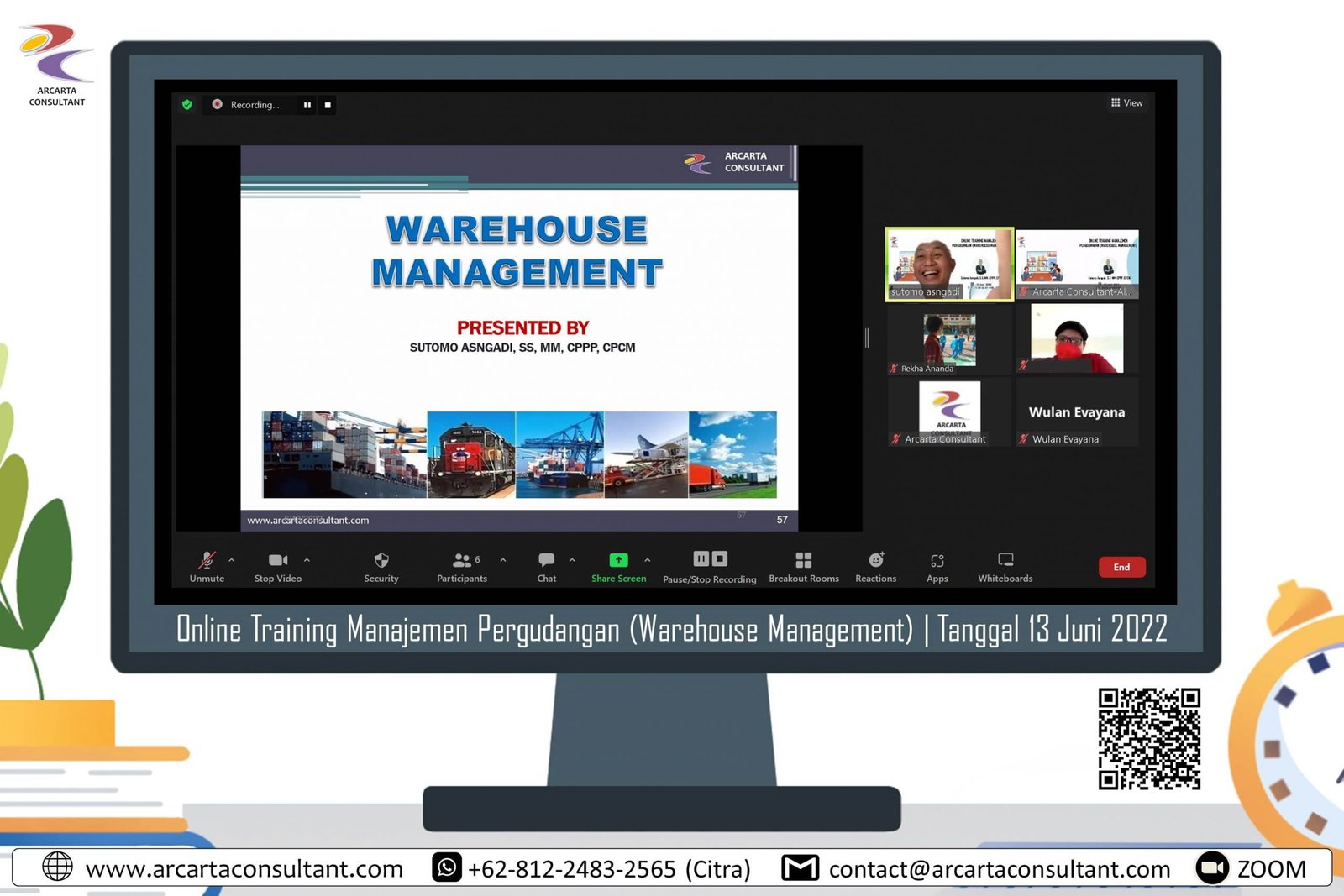Pause recording using top indicator bar
The image size is (1344, 896).
(x=307, y=105)
